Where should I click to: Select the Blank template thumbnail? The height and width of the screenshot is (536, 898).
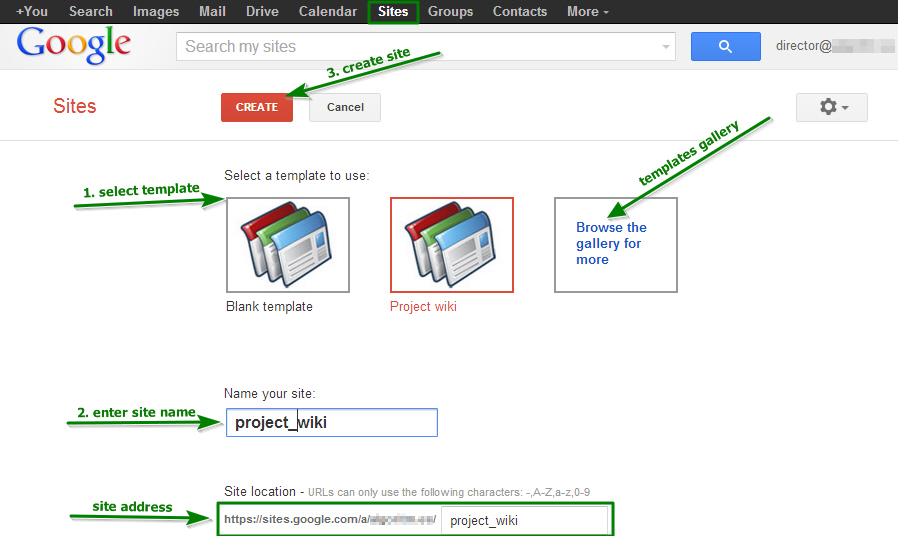click(x=287, y=245)
